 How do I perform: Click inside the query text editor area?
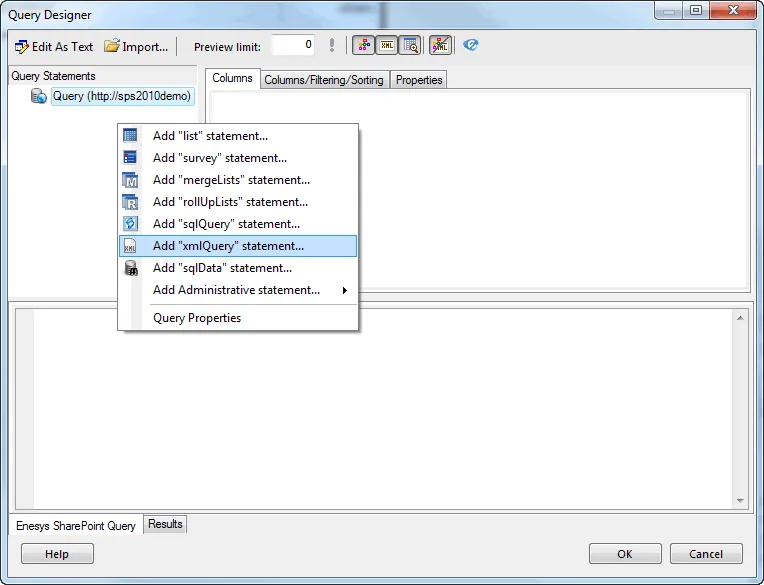point(383,409)
